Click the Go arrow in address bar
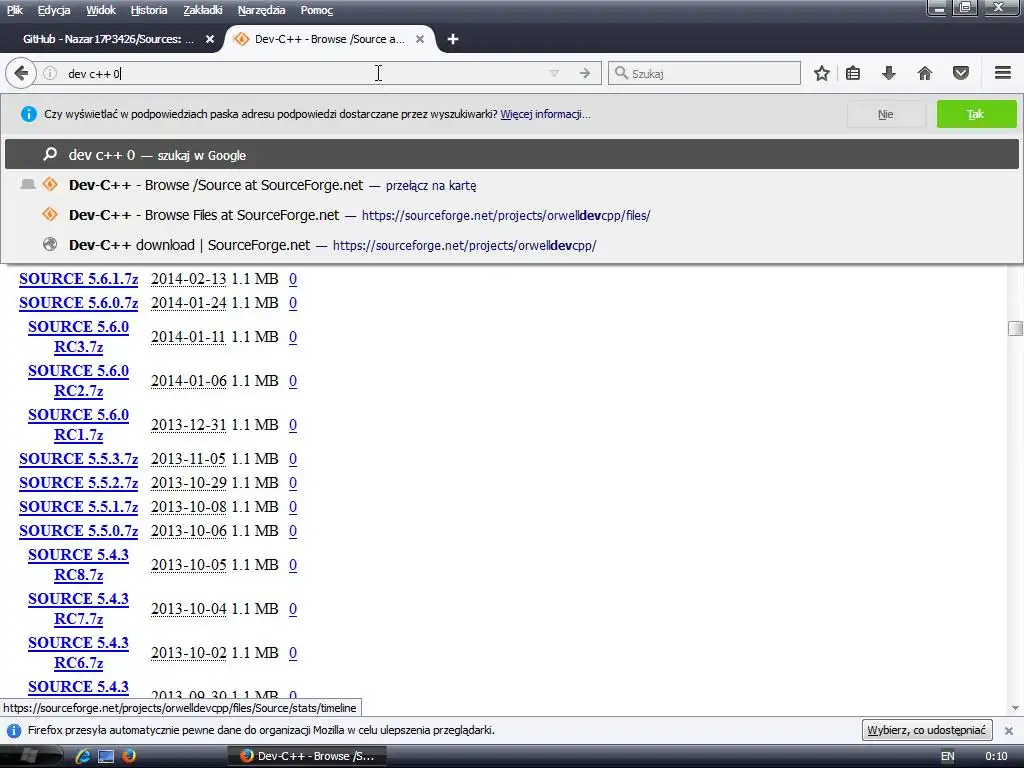Screen dimensions: 1024x768 click(584, 73)
